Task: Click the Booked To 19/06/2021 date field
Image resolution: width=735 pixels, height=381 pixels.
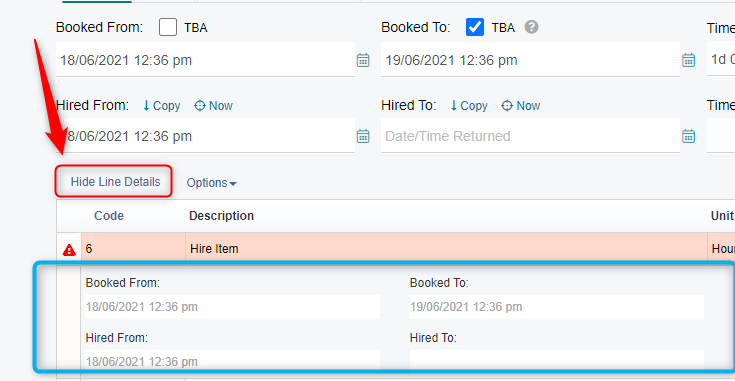Action: point(530,60)
